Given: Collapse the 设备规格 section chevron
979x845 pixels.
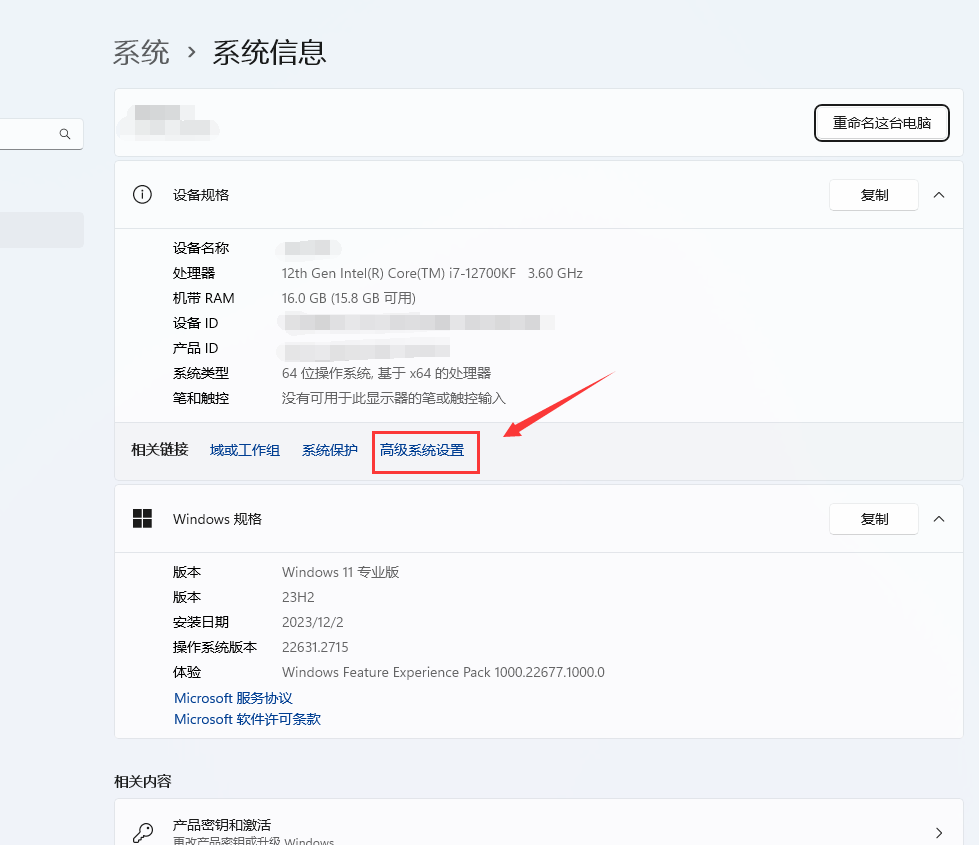Looking at the screenshot, I should pyautogui.click(x=938, y=195).
